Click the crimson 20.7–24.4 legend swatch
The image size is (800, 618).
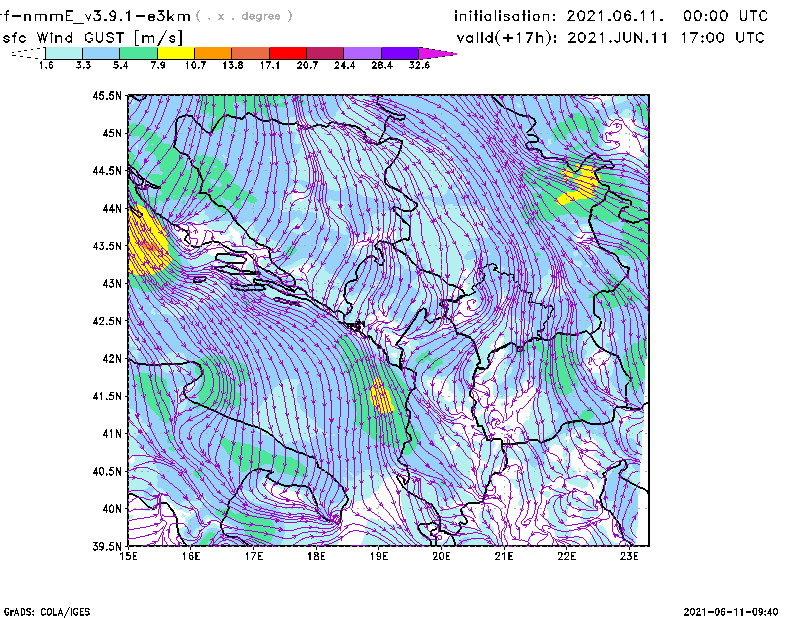tap(325, 53)
